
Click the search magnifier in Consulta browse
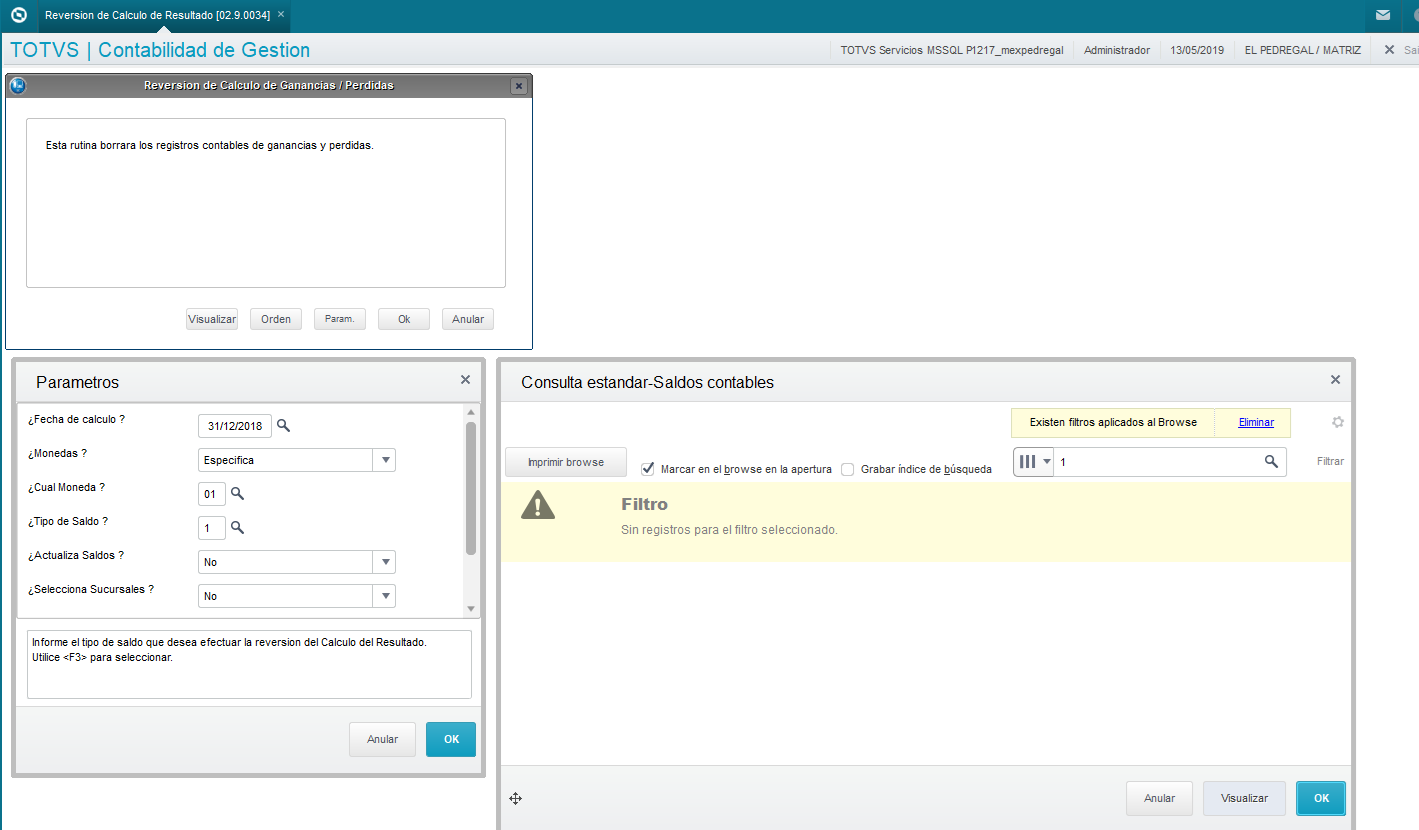pos(1271,462)
